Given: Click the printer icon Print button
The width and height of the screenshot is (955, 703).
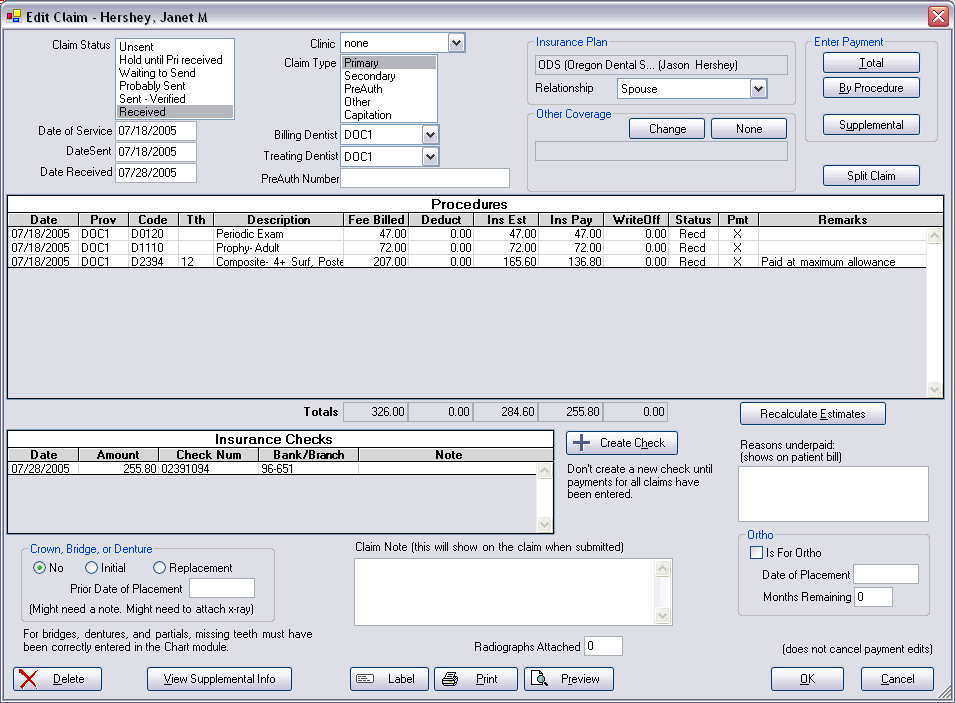Looking at the screenshot, I should 476,679.
